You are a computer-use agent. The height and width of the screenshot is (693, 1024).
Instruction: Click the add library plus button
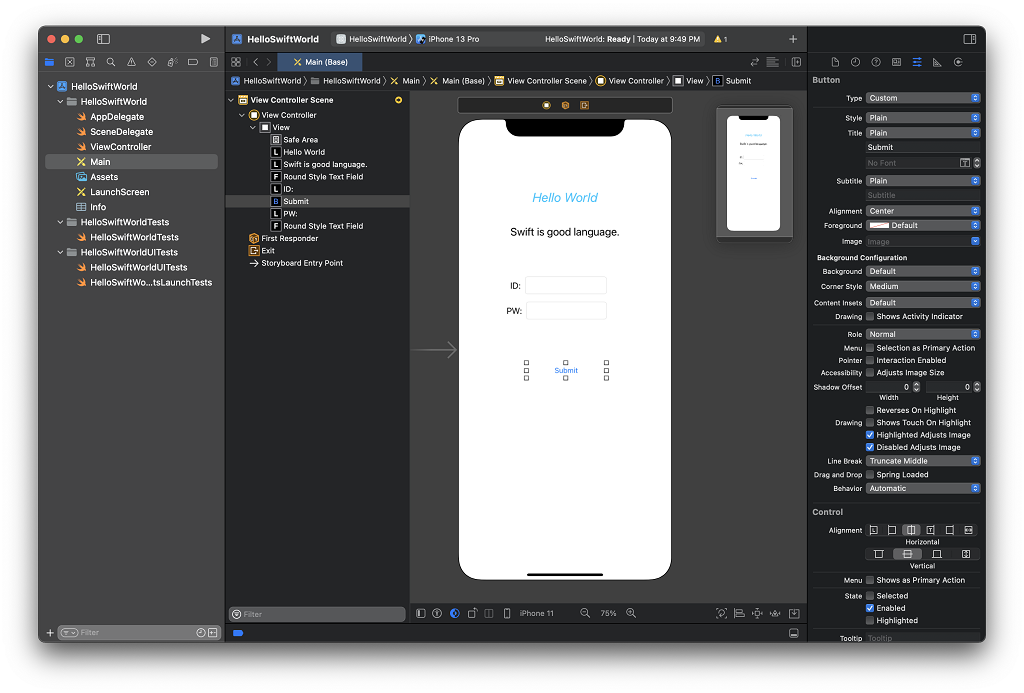click(x=793, y=39)
